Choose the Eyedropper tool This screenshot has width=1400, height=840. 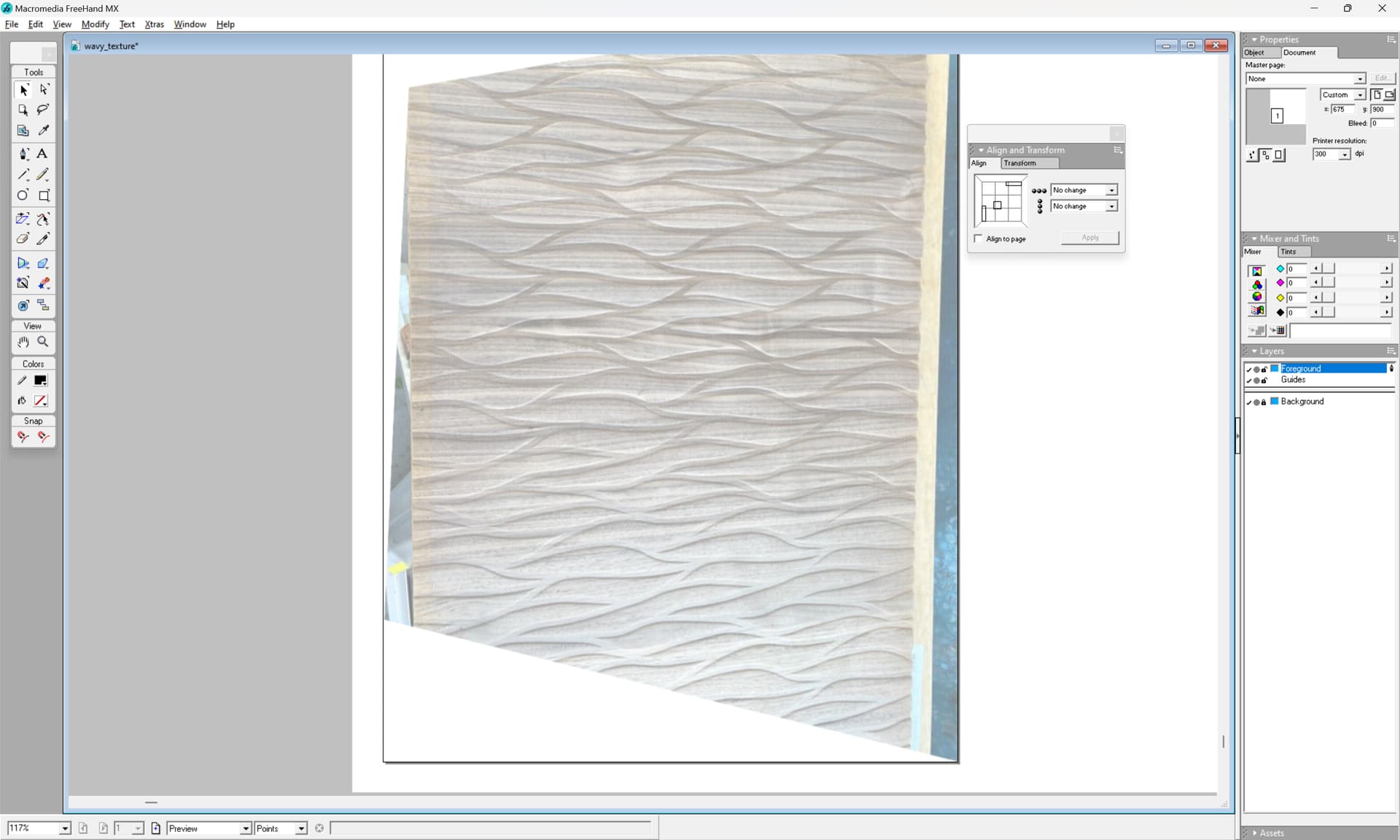tap(43, 131)
